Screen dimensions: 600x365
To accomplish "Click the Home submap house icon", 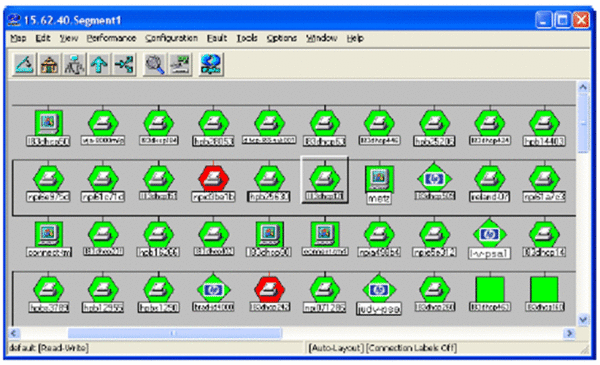I will coord(49,64).
